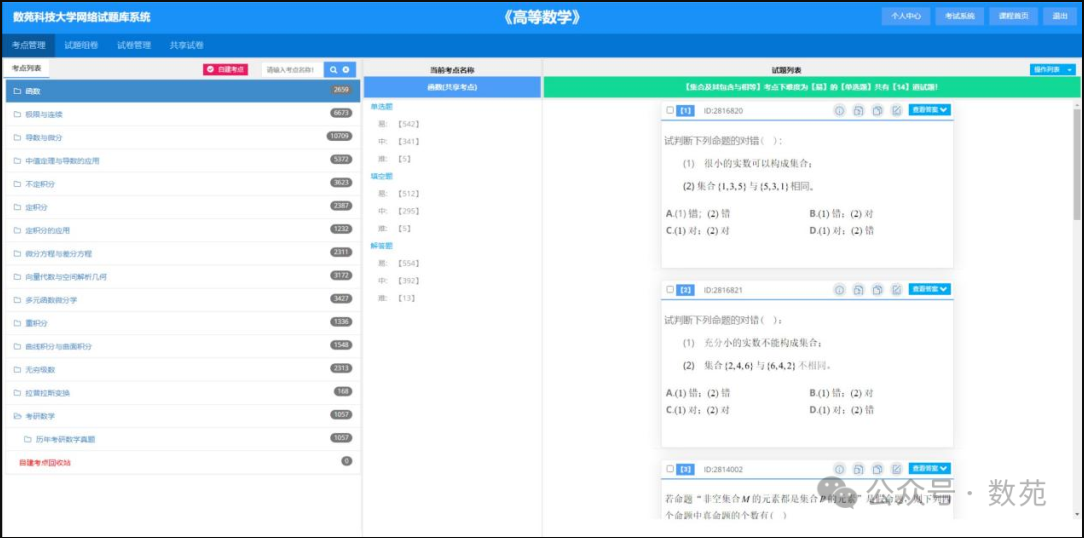
Task: Focus the 请输入考点名称 search field
Action: point(292,70)
